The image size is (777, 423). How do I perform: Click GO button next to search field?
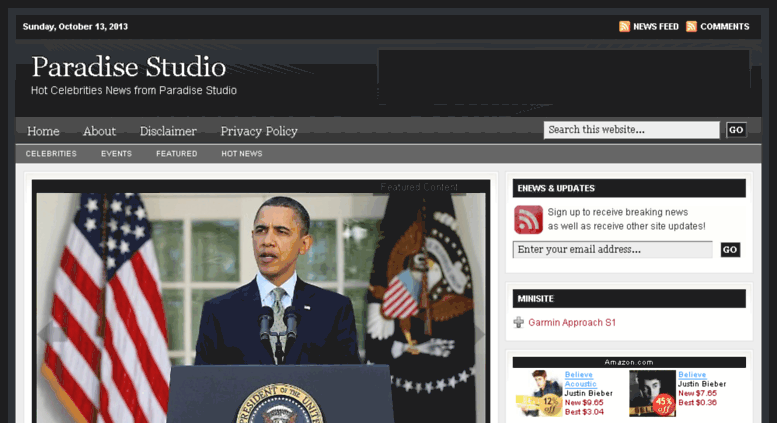click(x=736, y=130)
